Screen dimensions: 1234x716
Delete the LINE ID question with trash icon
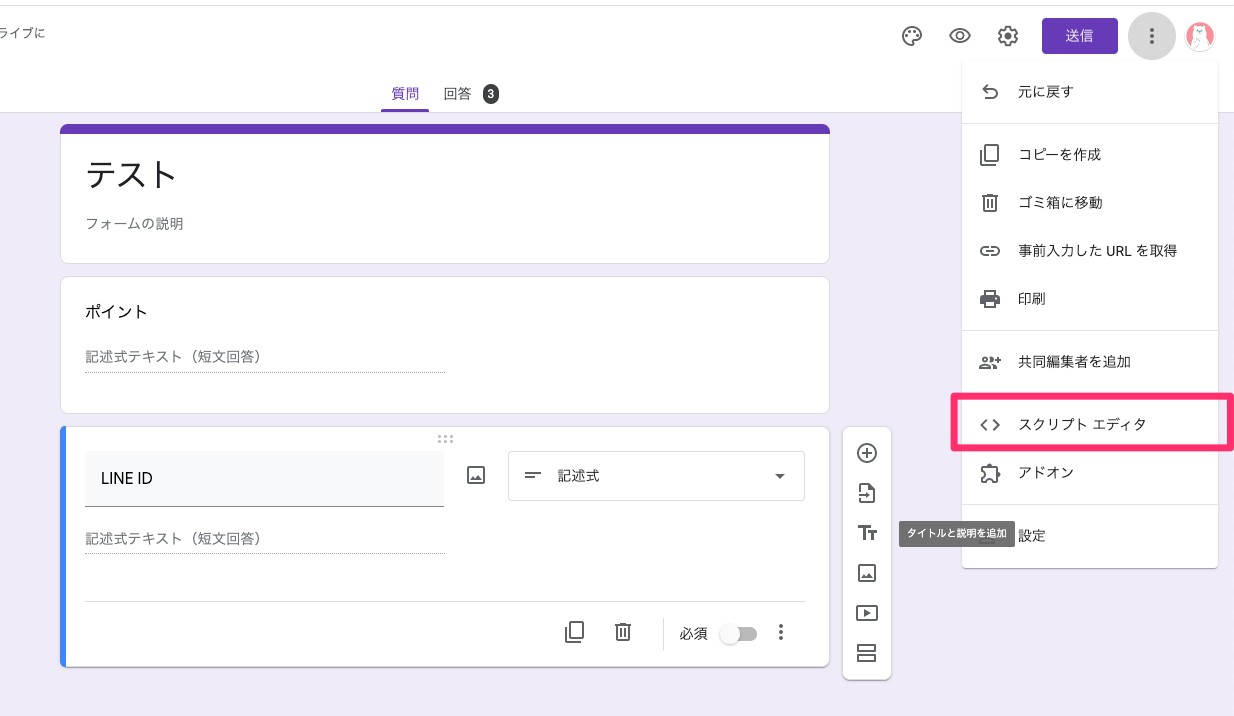coord(623,632)
